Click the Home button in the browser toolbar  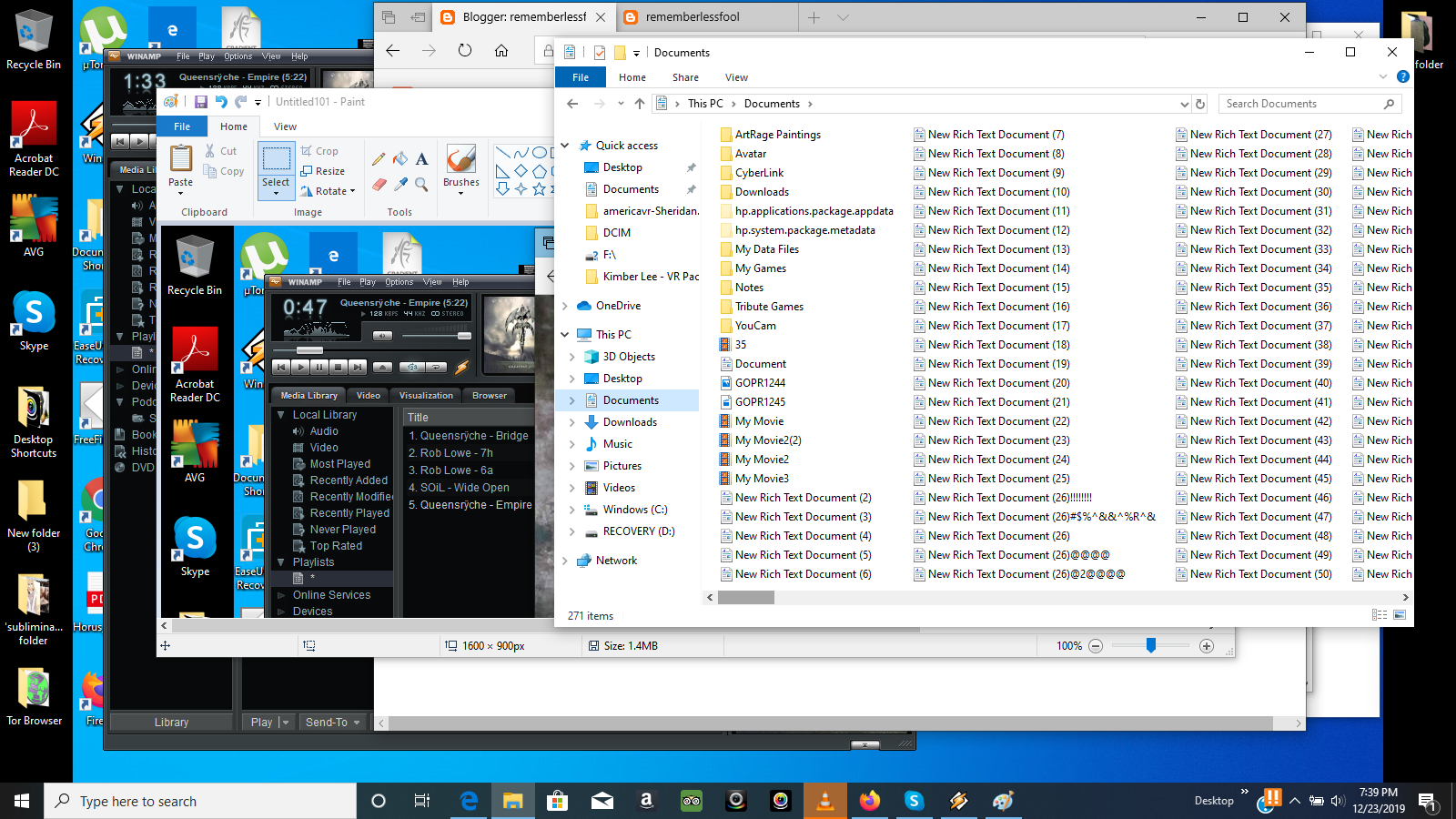click(501, 51)
